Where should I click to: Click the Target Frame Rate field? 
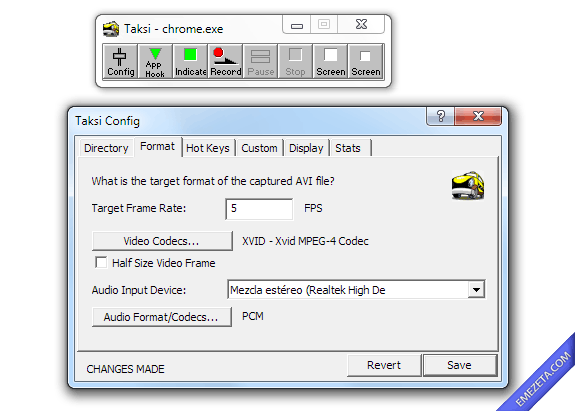click(x=259, y=209)
